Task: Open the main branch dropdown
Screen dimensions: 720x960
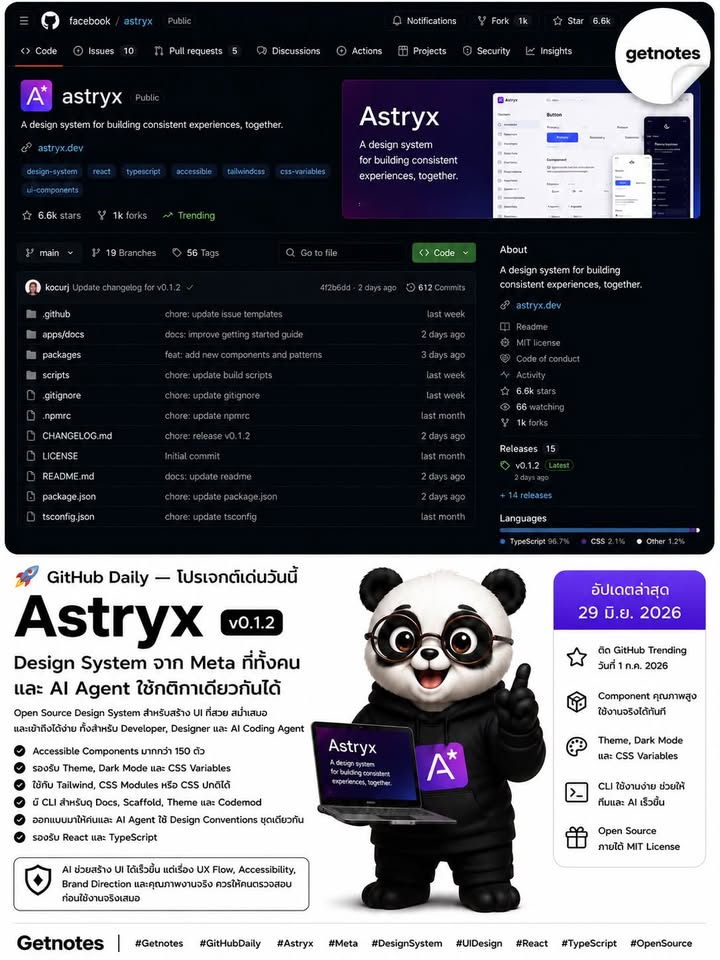Action: tap(49, 253)
